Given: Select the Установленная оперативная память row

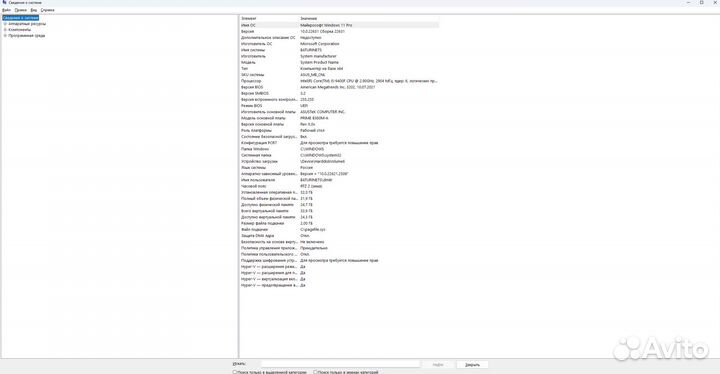Looking at the screenshot, I should tap(339, 192).
